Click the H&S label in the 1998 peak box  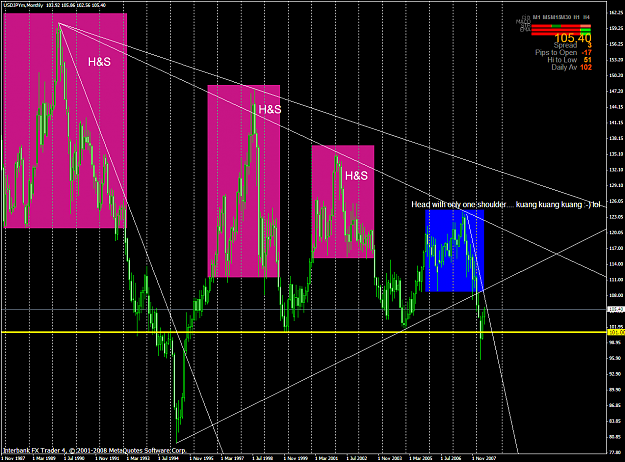(x=270, y=109)
